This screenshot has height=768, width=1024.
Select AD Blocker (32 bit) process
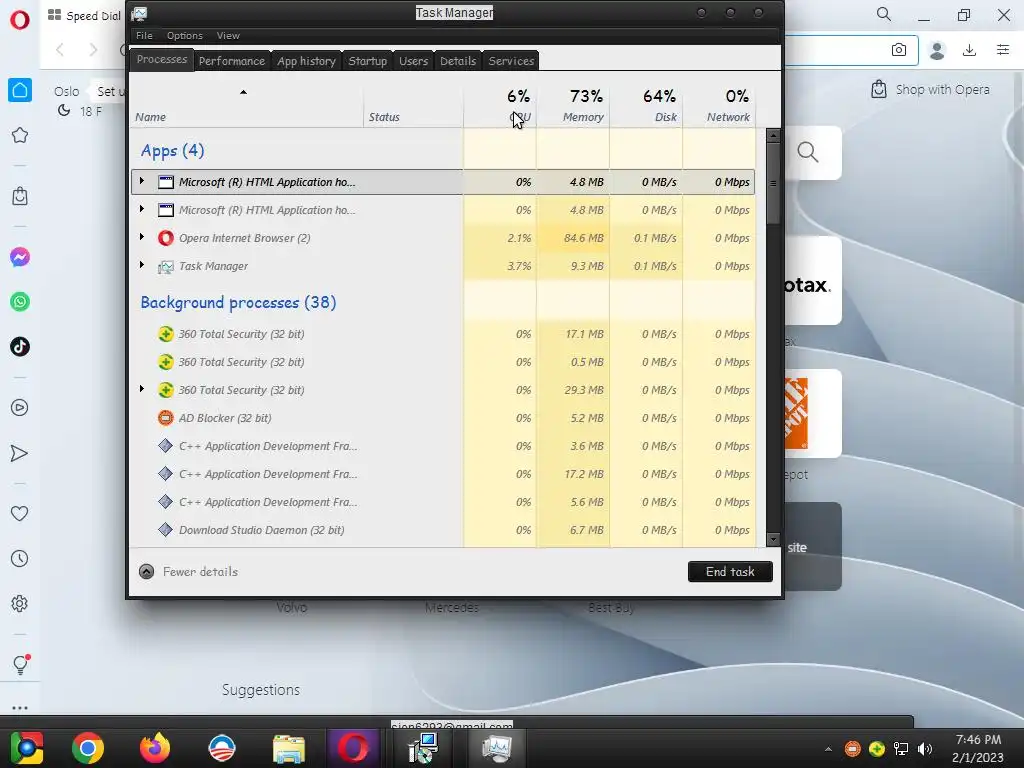pyautogui.click(x=443, y=418)
